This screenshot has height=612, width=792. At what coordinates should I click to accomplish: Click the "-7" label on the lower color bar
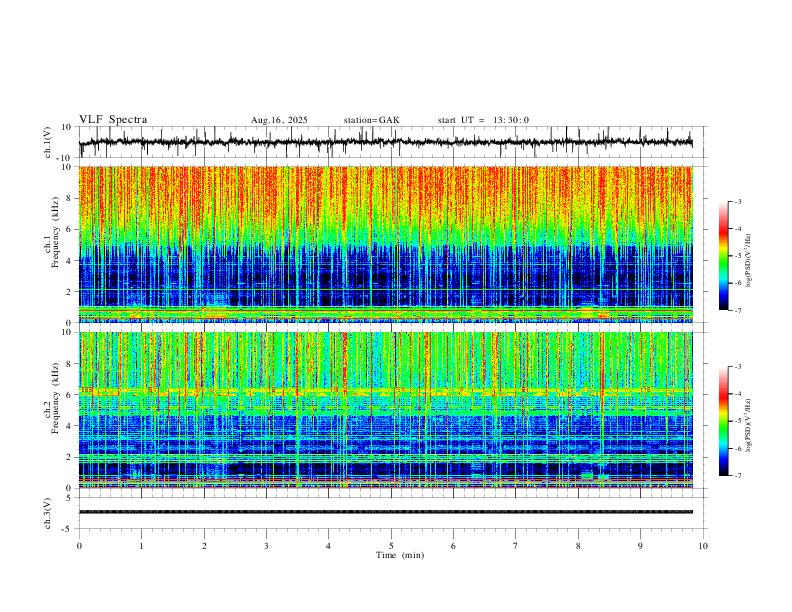click(738, 476)
